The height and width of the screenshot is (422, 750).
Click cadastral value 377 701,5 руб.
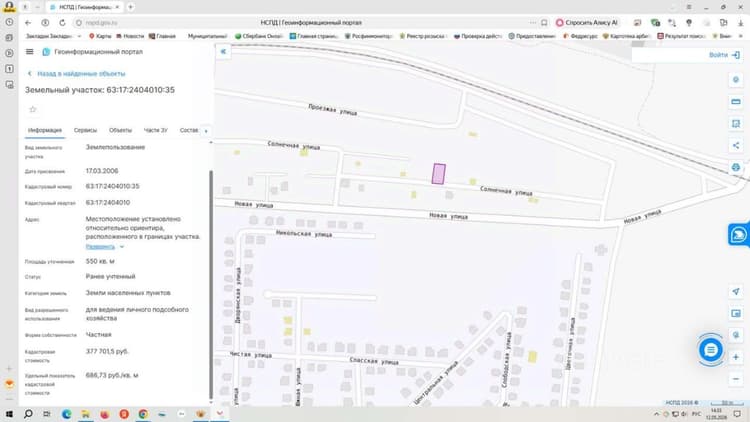[x=107, y=351]
